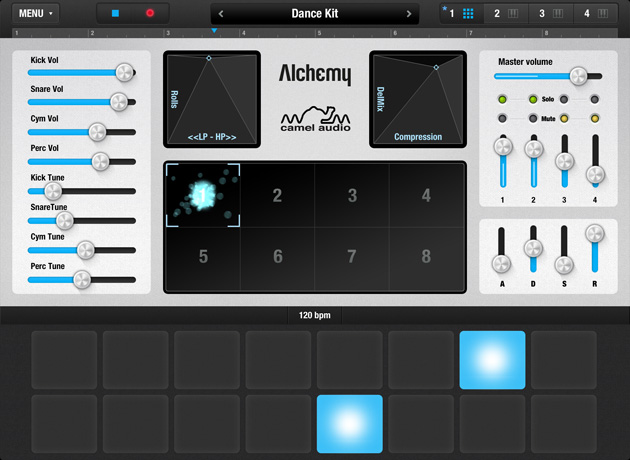Click the keyboard icon on tab 4
630x460 pixels.
point(603,14)
